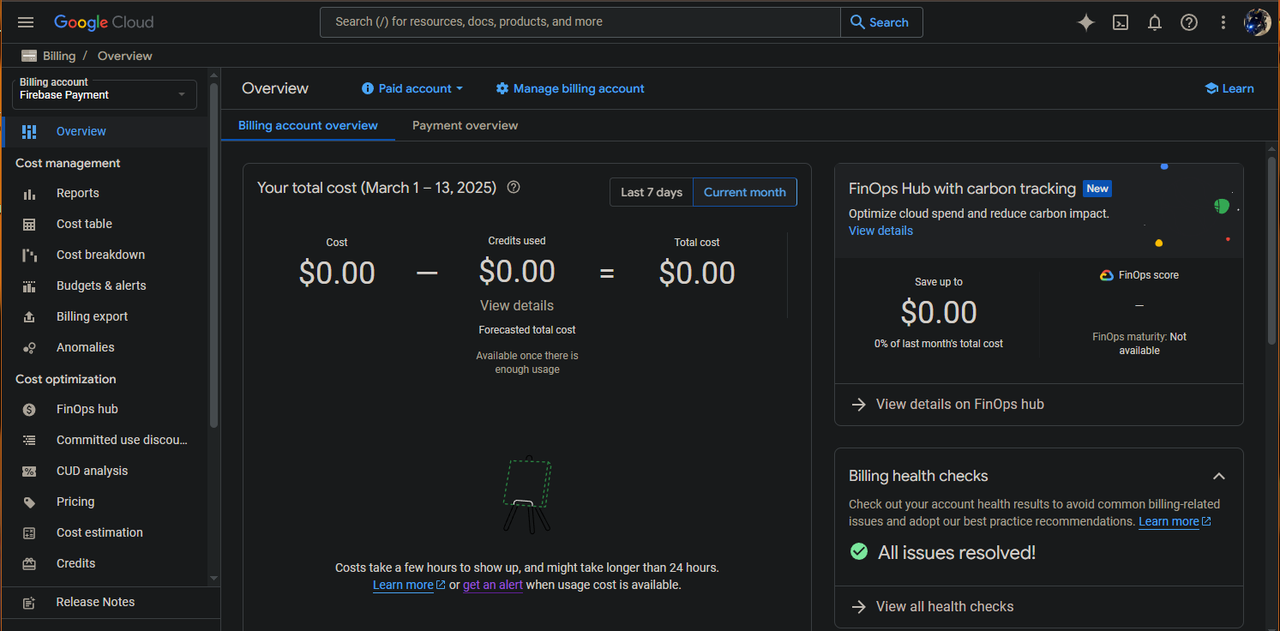Click the blue Search button
This screenshot has width=1280, height=631.
point(881,22)
